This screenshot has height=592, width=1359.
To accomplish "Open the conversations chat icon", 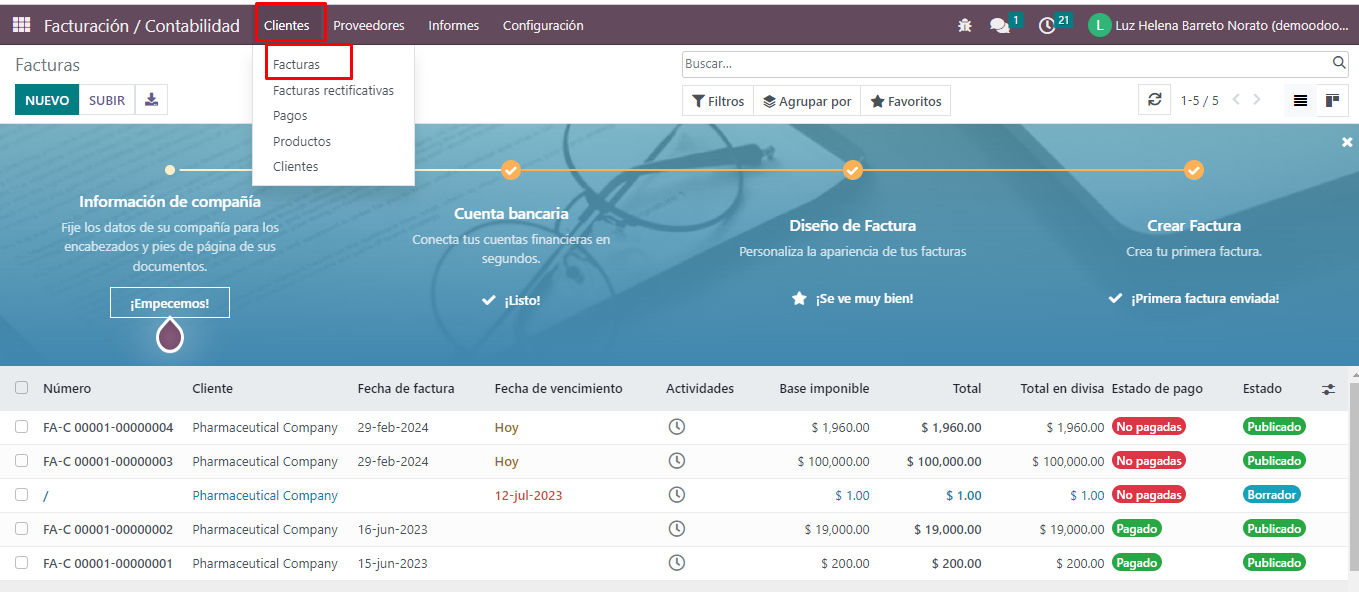I will click(x=999, y=25).
